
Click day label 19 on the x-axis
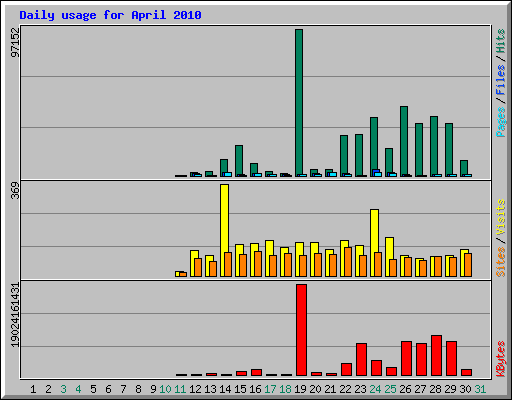pyautogui.click(x=300, y=389)
